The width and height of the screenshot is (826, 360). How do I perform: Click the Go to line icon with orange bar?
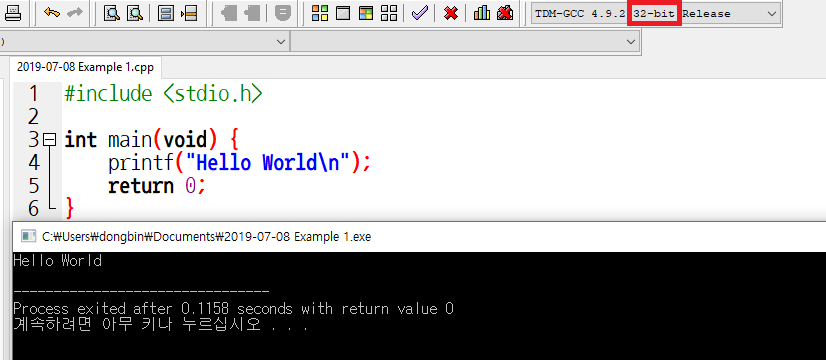click(x=189, y=13)
